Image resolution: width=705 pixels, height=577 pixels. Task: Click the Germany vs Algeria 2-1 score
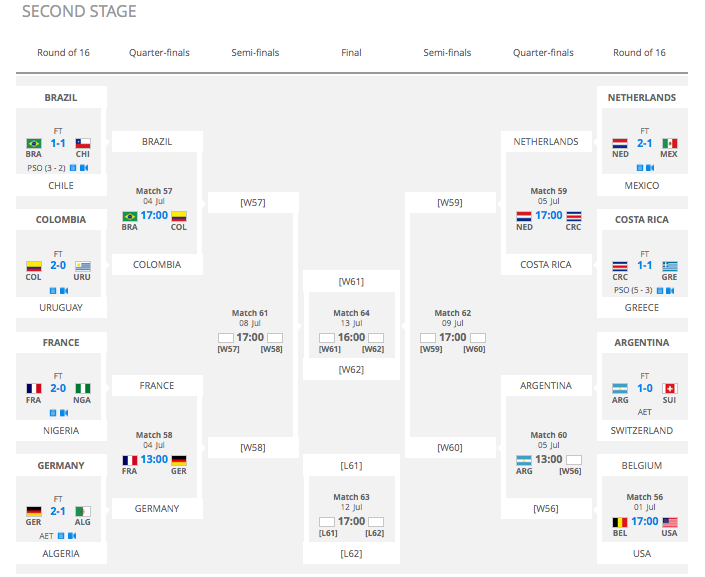coord(58,511)
